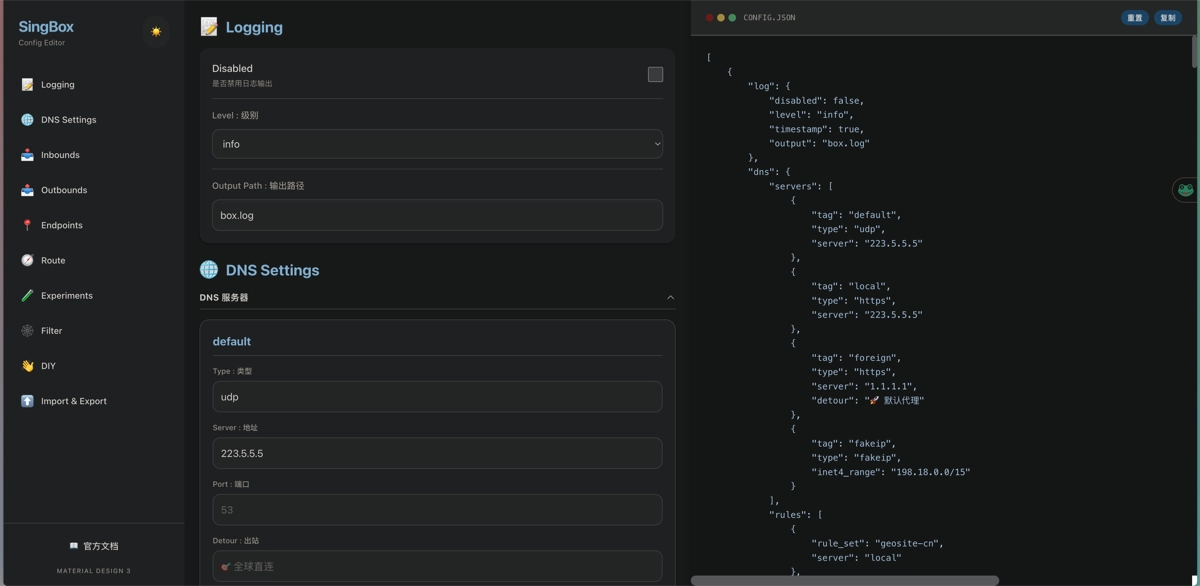Click the 复制 copy button

(x=1167, y=18)
